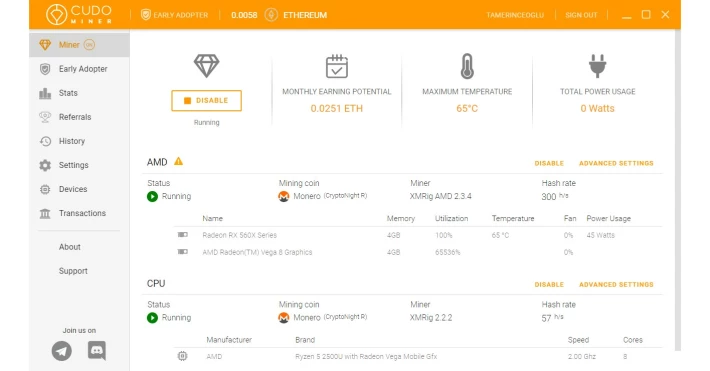710x371 pixels.
Task: Click the 65536% utilization value
Action: pyautogui.click(x=447, y=252)
